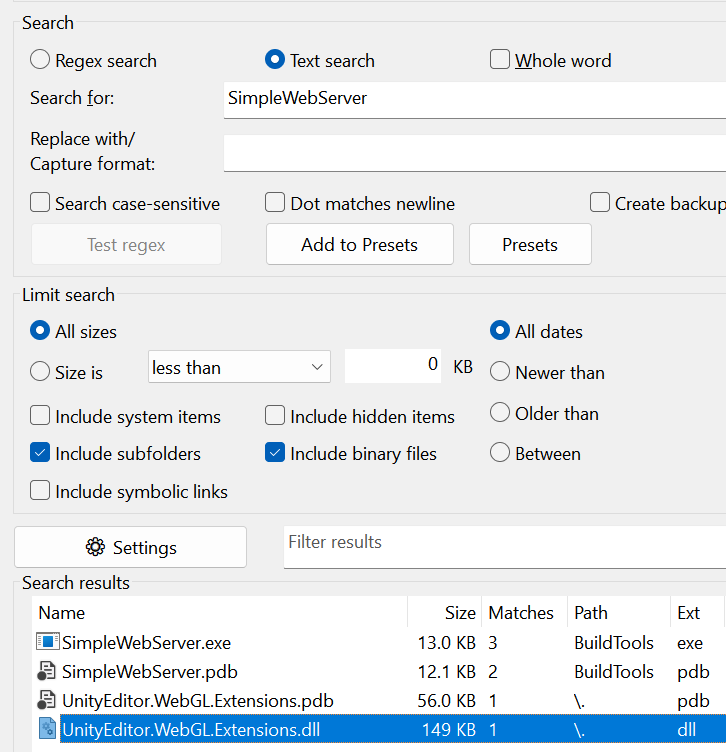Image resolution: width=726 pixels, height=752 pixels.
Task: Sort results by Matches column header
Action: 525,612
